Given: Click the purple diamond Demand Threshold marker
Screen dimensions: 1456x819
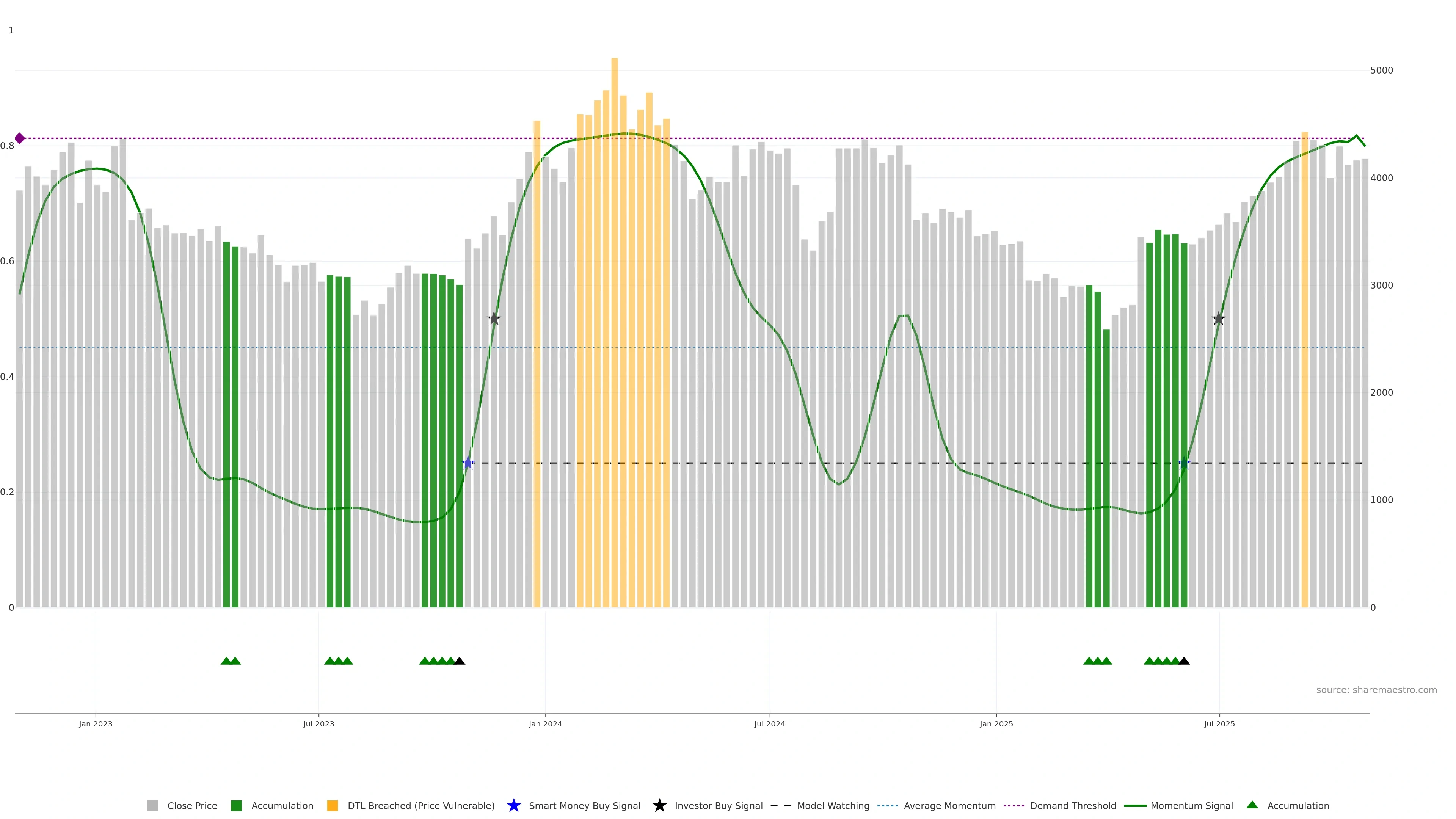Looking at the screenshot, I should pos(20,138).
